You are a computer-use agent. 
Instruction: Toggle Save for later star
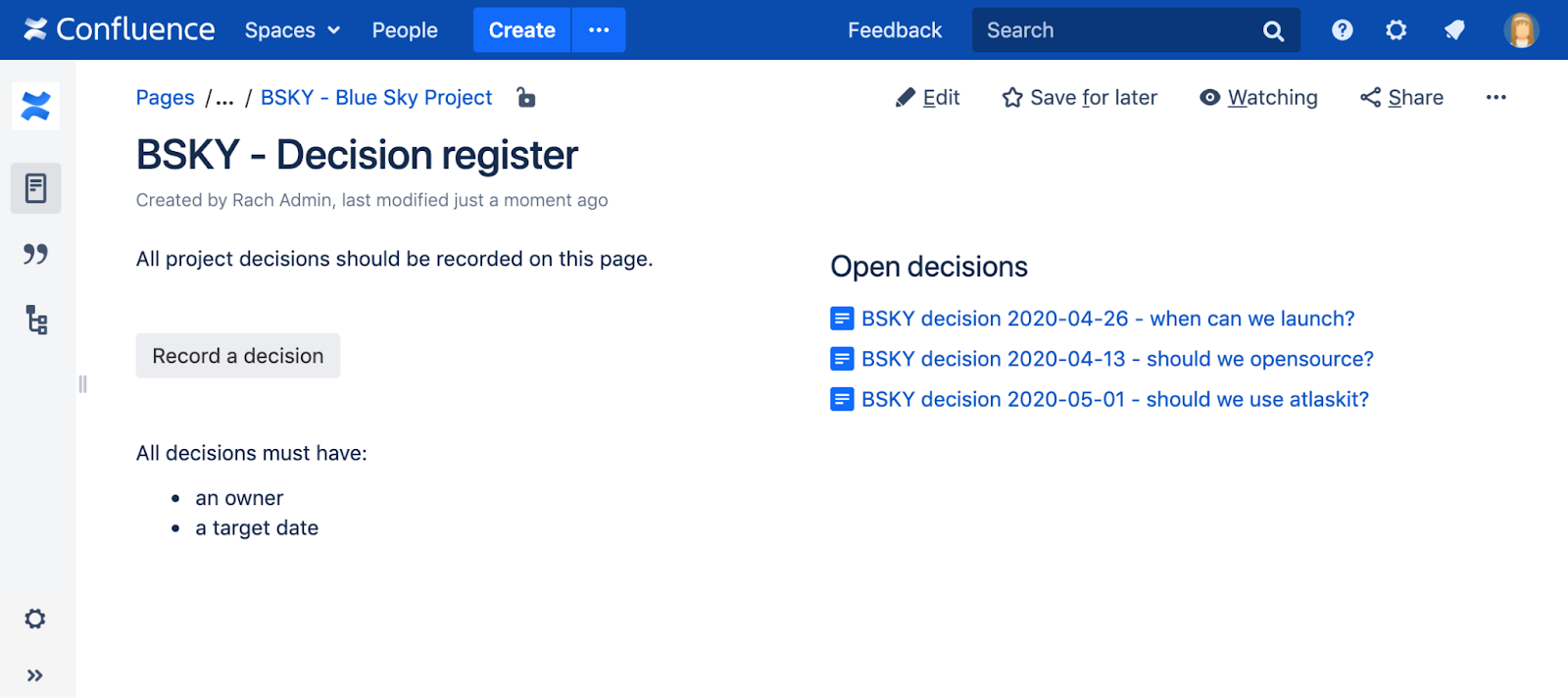pyautogui.click(x=1079, y=97)
